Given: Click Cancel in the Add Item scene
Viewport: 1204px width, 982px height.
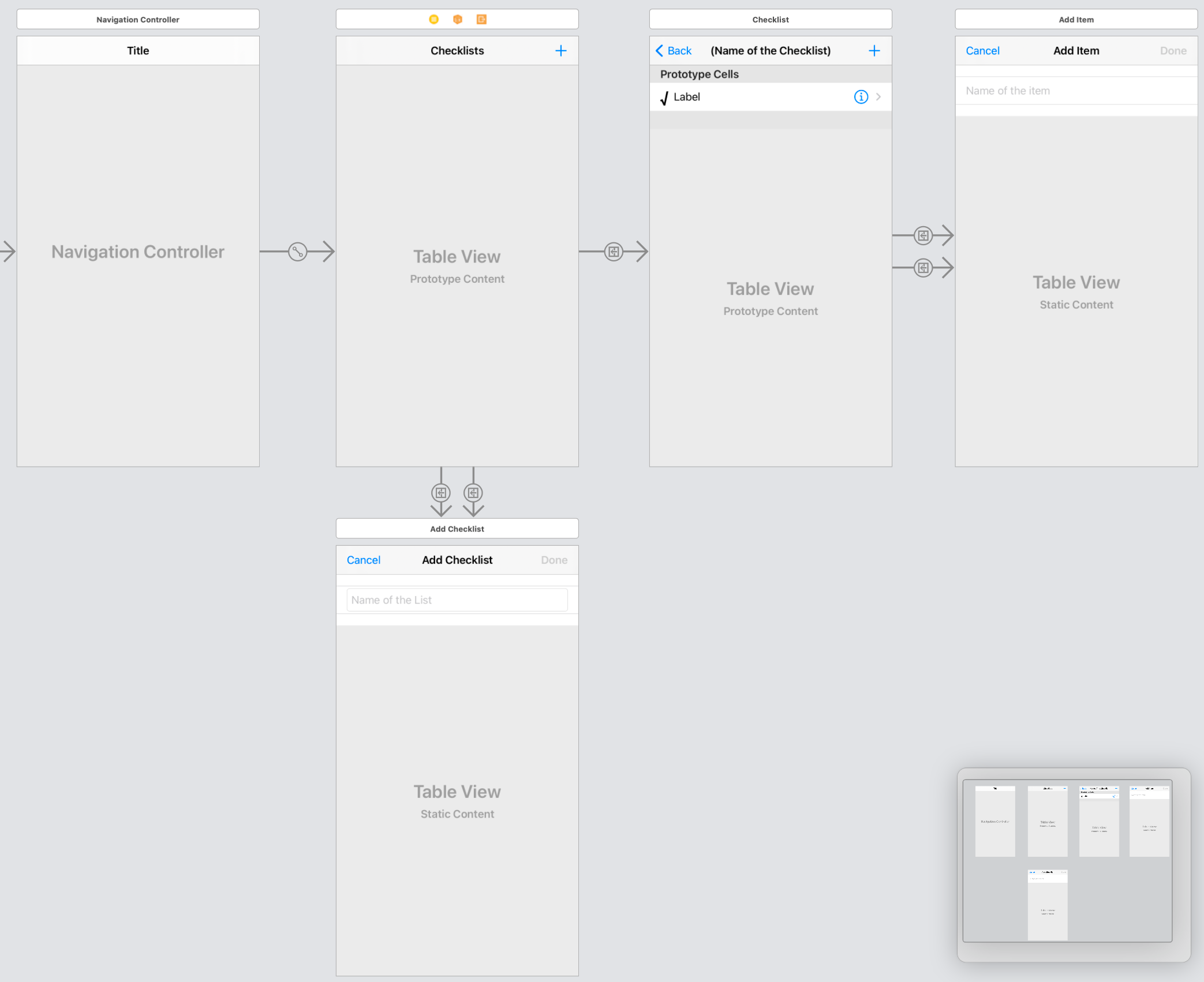Looking at the screenshot, I should [x=982, y=51].
